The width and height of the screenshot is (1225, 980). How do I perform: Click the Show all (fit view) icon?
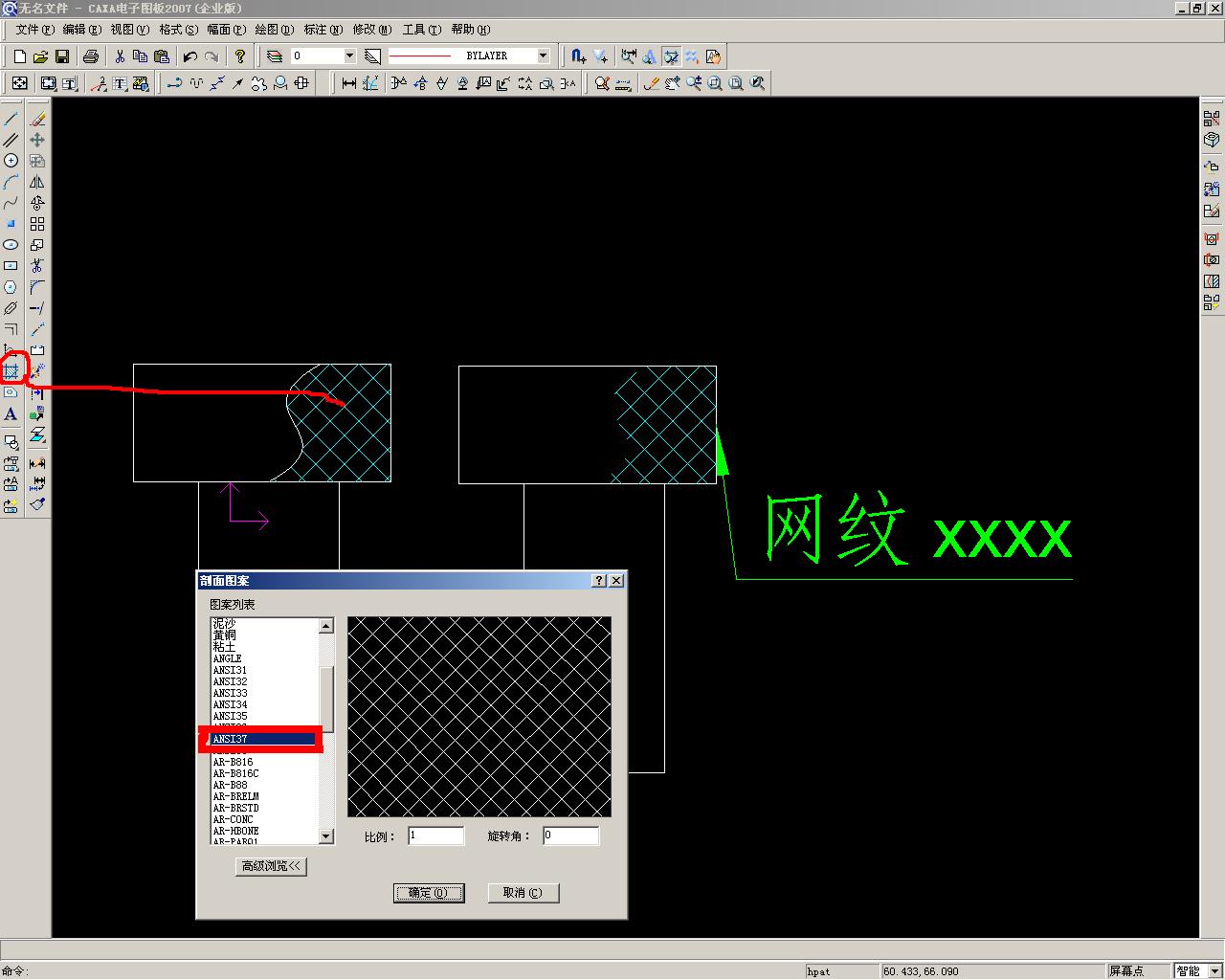pos(736,84)
